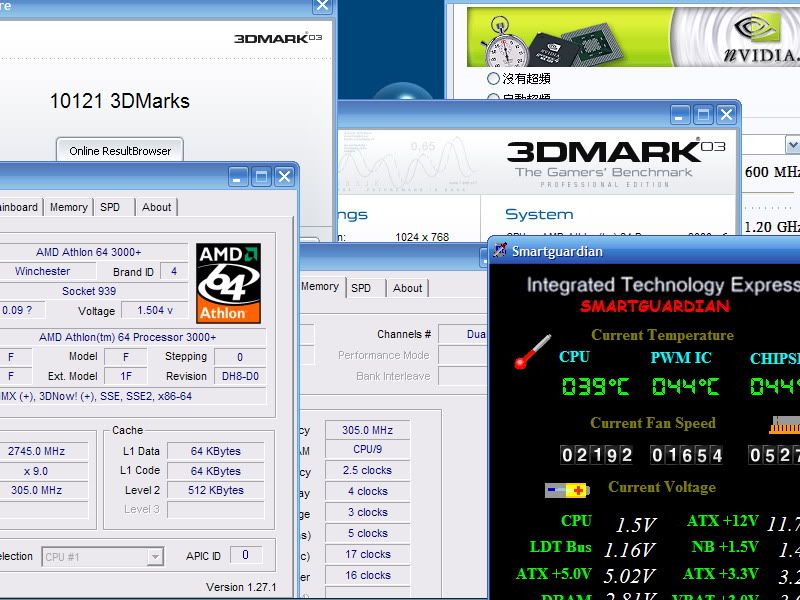Minimize the left CPU-Z window
Viewport: 800px width, 600px height.
click(x=237, y=177)
